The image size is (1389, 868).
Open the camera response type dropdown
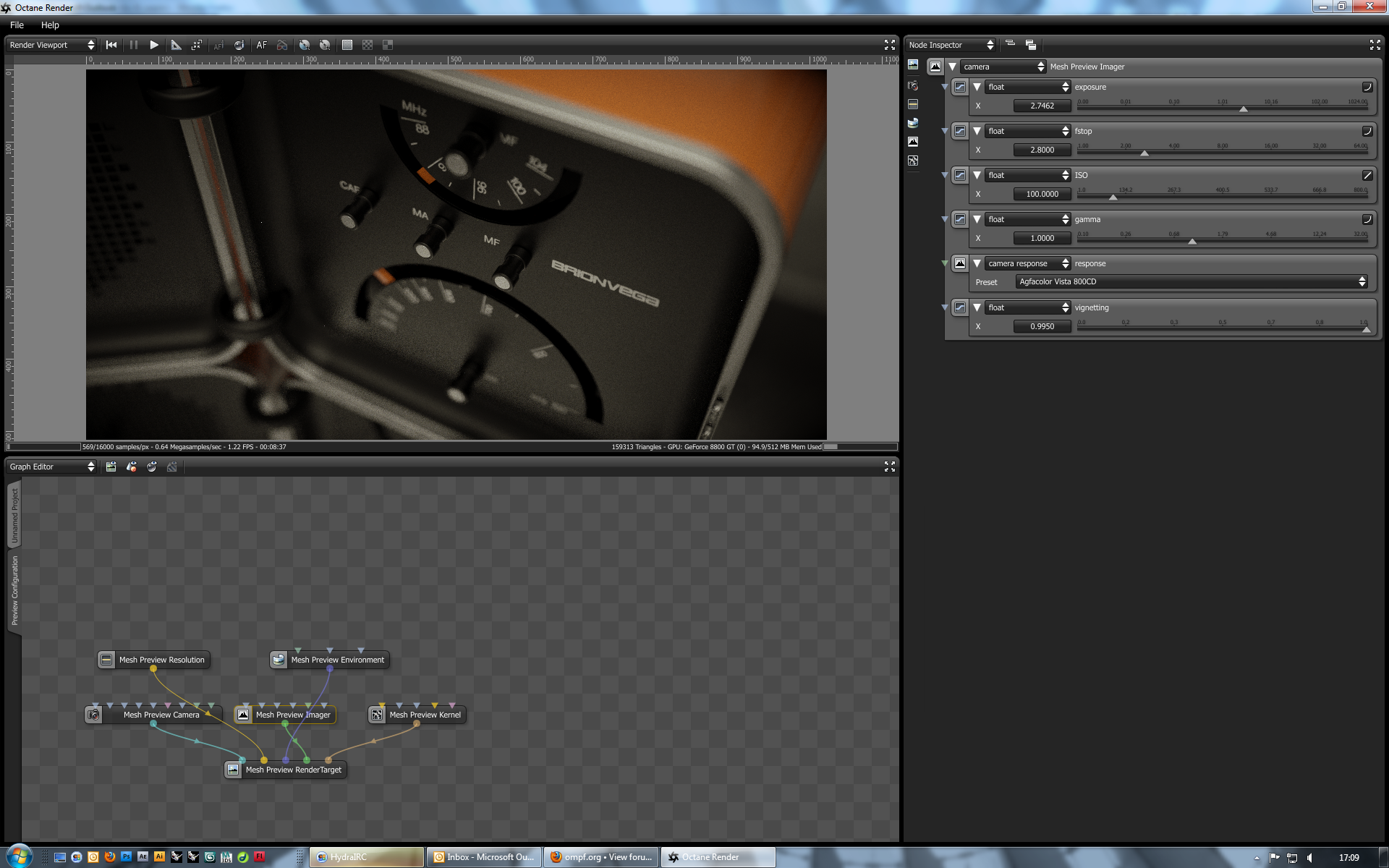point(1028,263)
